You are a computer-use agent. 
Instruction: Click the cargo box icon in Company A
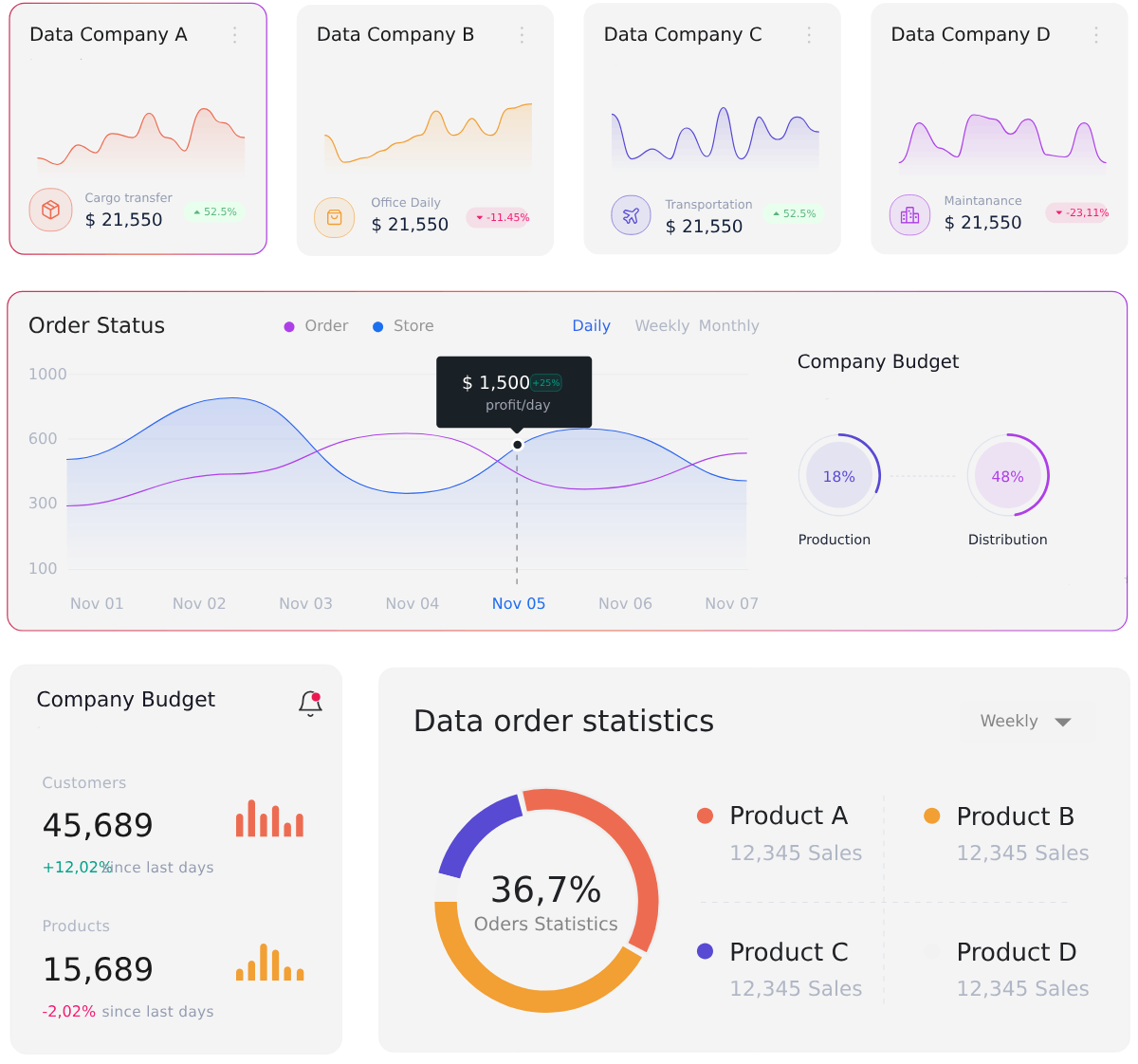click(51, 211)
